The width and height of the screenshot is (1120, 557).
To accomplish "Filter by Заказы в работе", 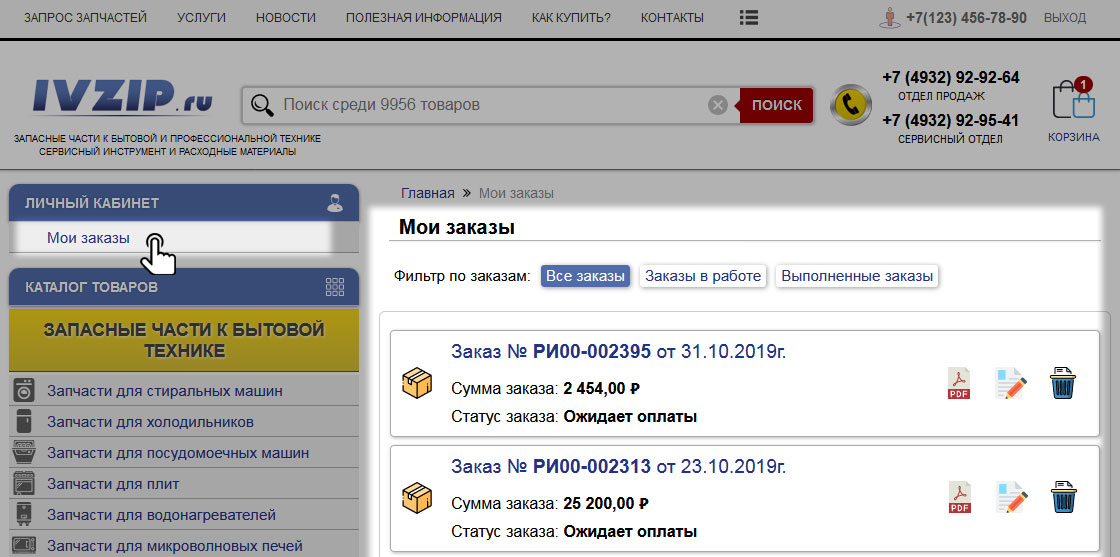I will tap(703, 276).
